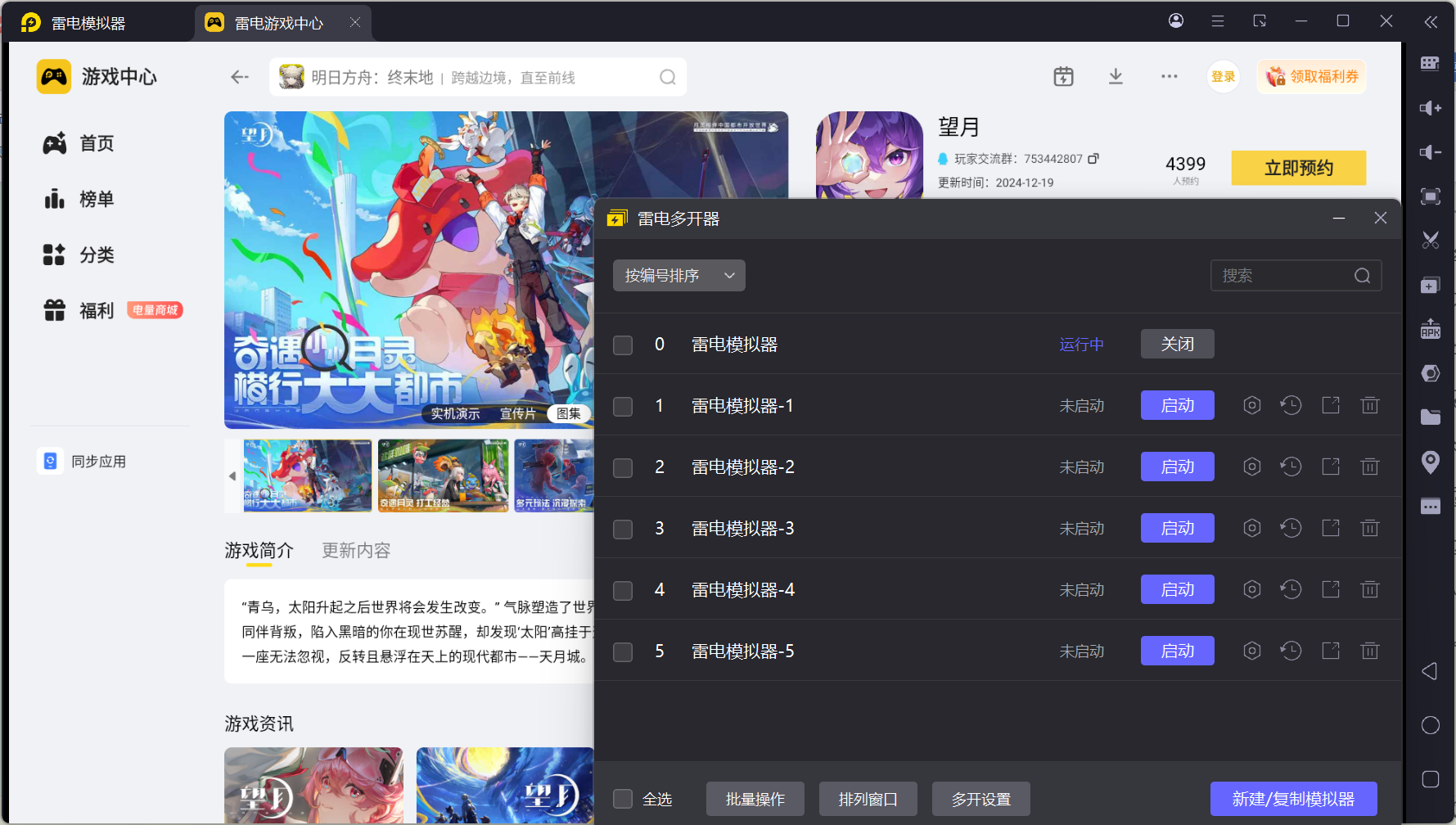Screen dimensions: 1456x825
Task: Click 新建/复制模拟器 button
Action: click(x=1293, y=799)
